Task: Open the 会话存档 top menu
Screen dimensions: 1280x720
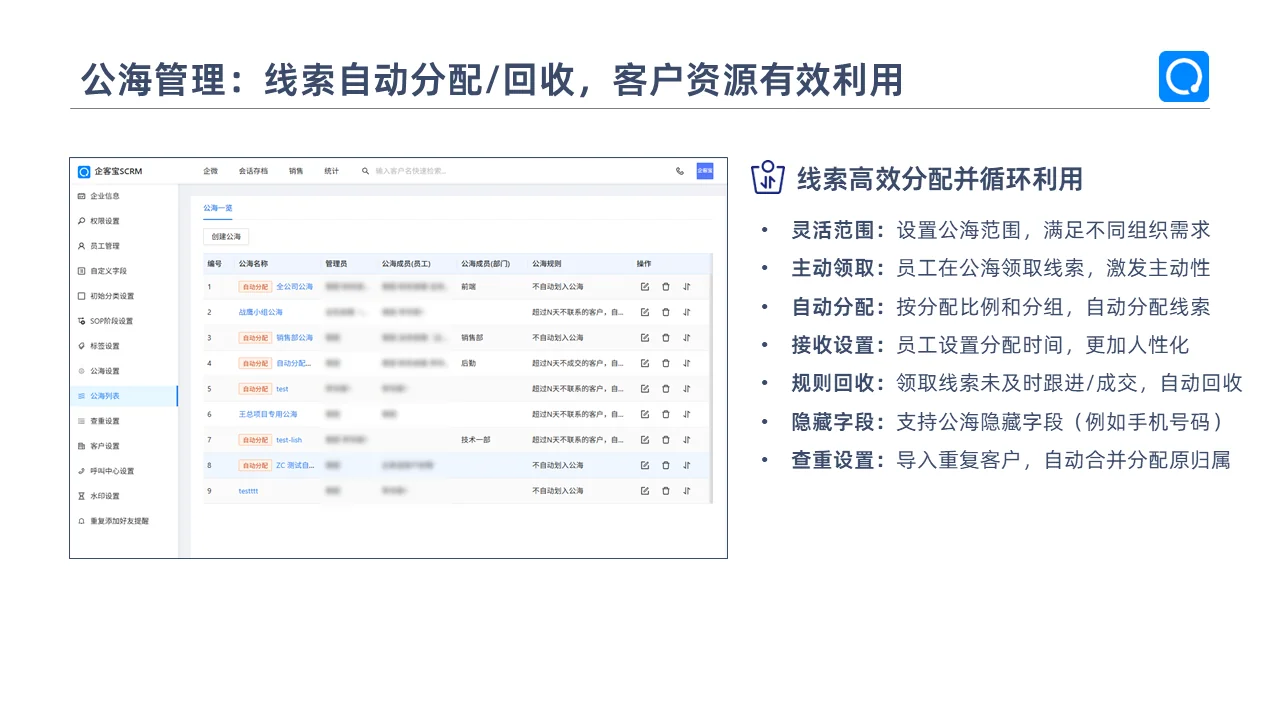Action: coord(253,171)
